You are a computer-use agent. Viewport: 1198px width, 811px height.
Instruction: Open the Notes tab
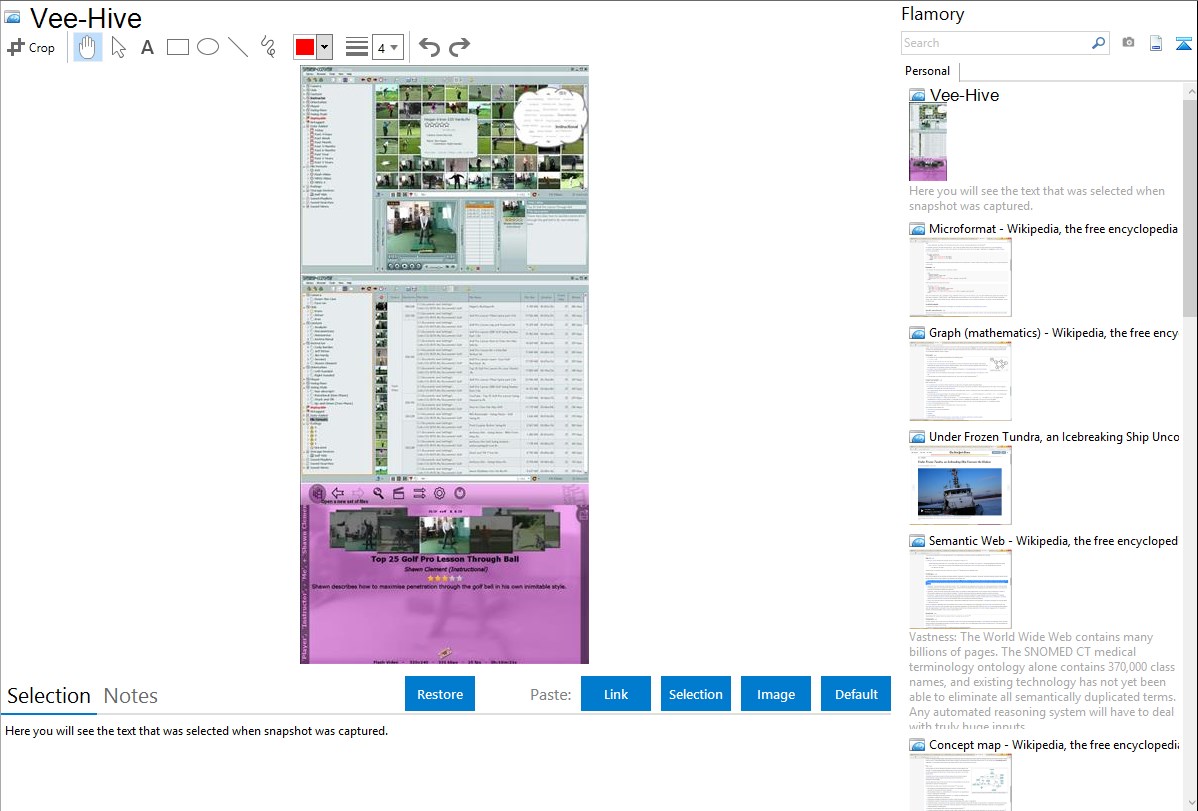pyautogui.click(x=131, y=696)
